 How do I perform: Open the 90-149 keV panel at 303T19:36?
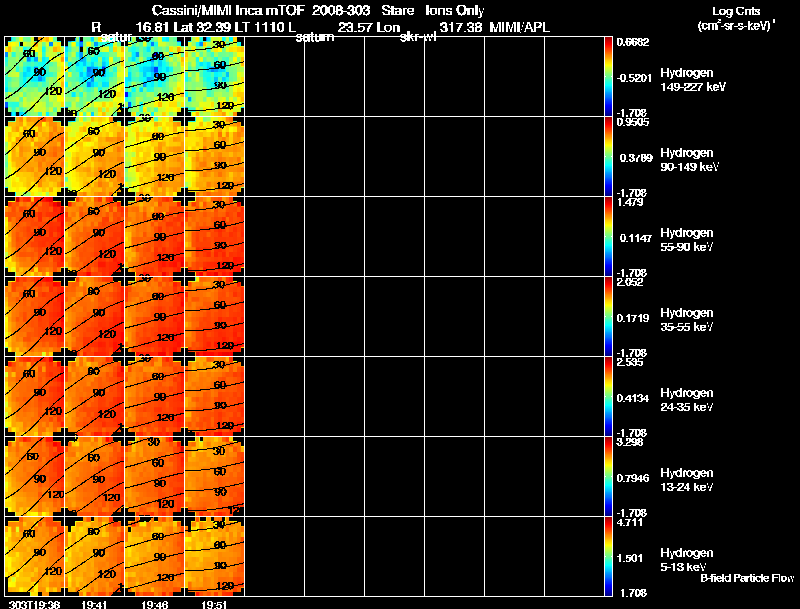34,156
